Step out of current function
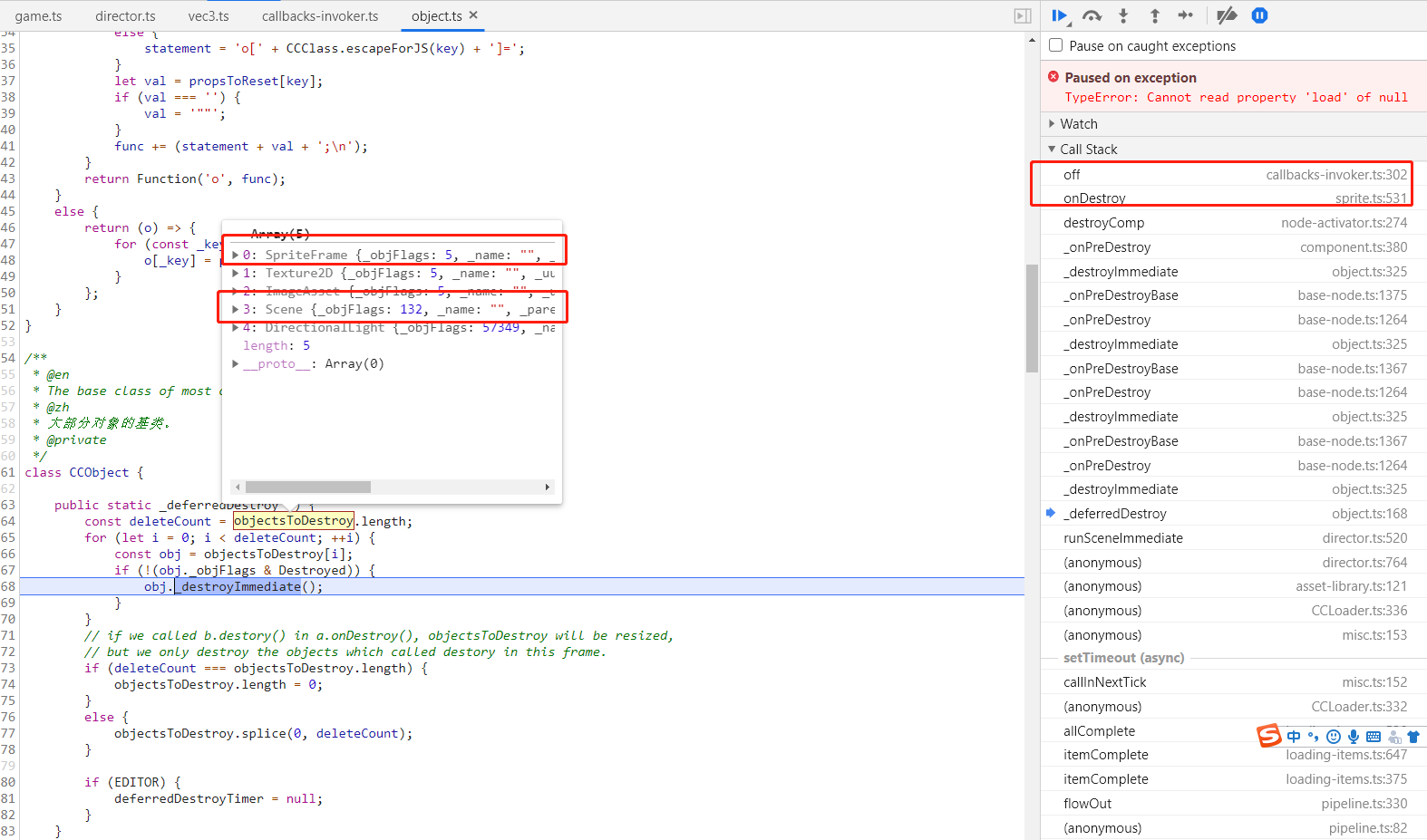Viewport: 1427px width, 840px height. tap(1155, 15)
